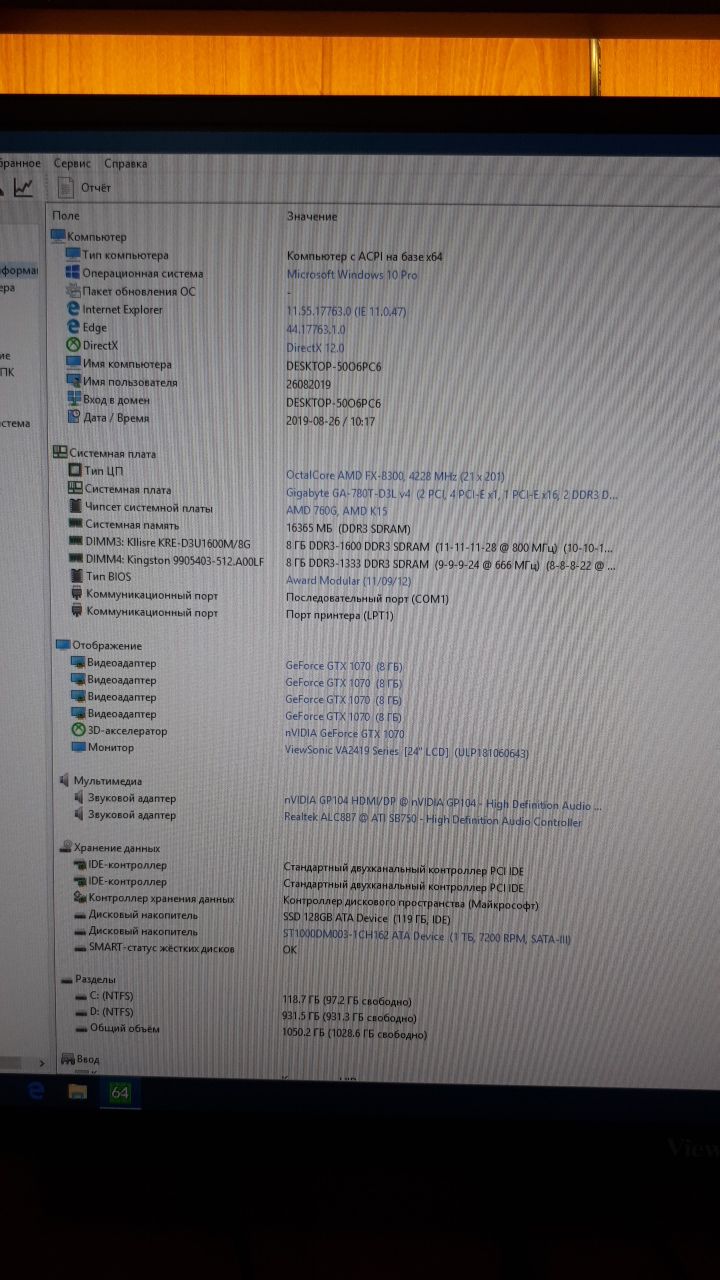Click the Internet Explorer row icon
Screen dimensions: 720x1280
click(73, 310)
